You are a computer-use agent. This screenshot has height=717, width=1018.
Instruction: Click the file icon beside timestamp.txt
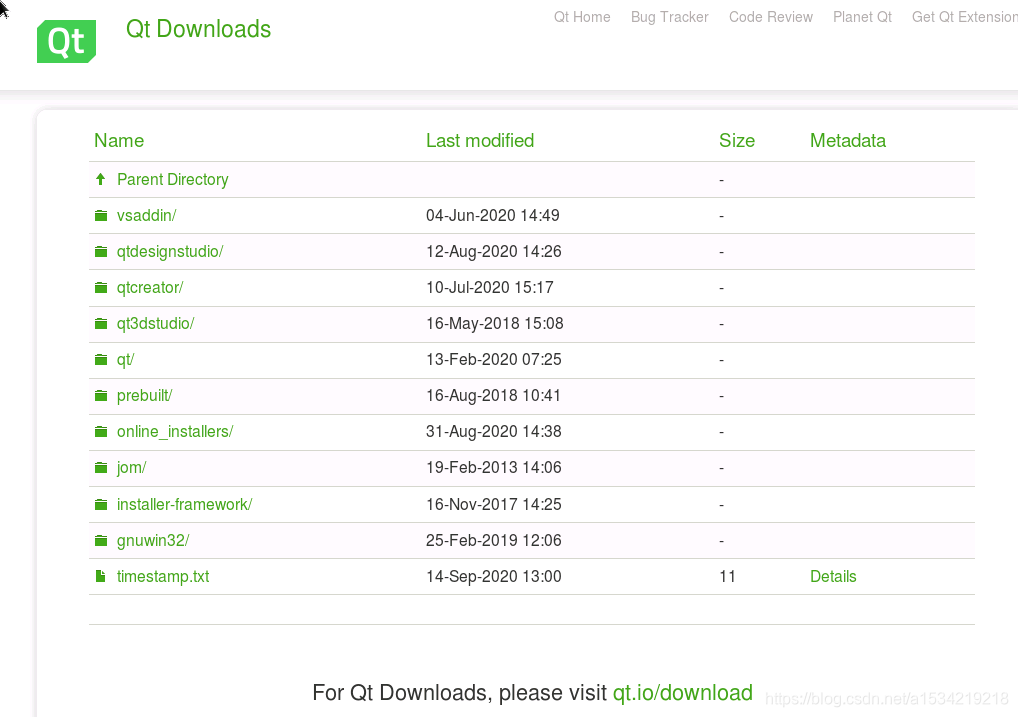tap(101, 576)
